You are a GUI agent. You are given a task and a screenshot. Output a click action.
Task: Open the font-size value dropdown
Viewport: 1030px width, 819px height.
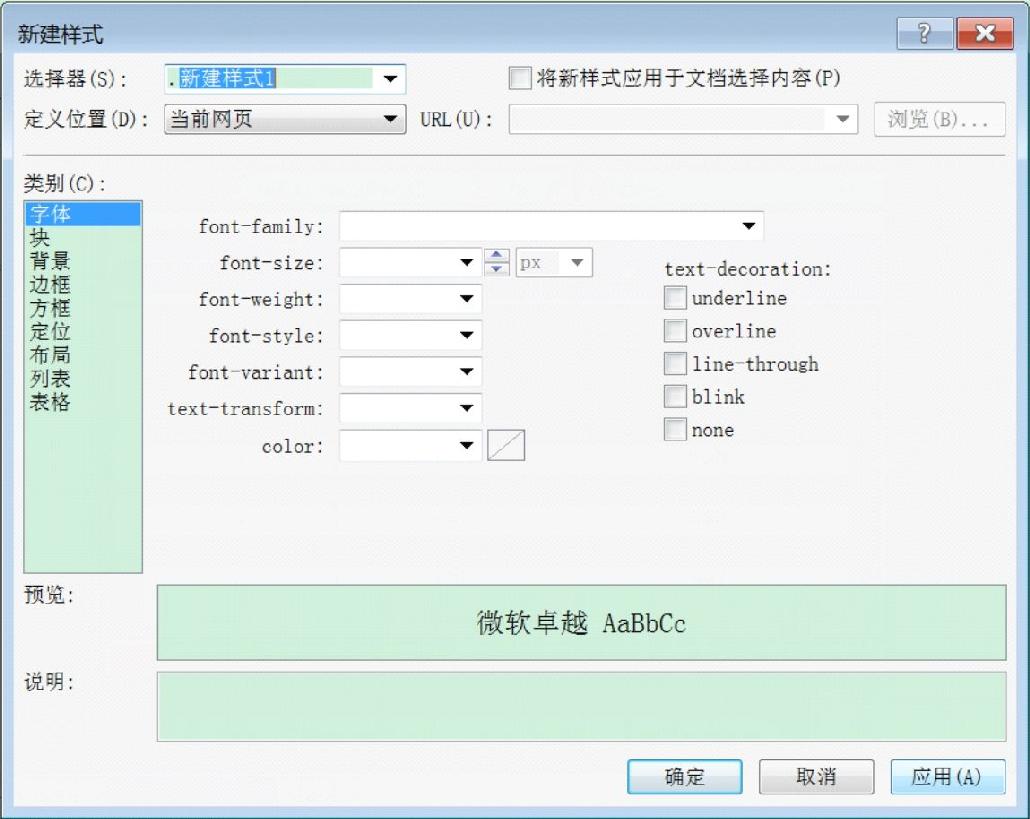466,263
